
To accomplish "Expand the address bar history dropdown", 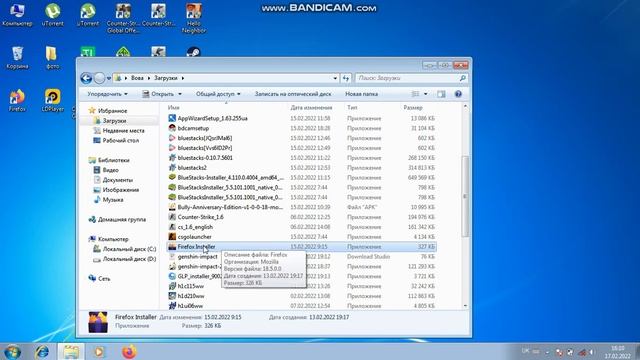I will point(335,78).
